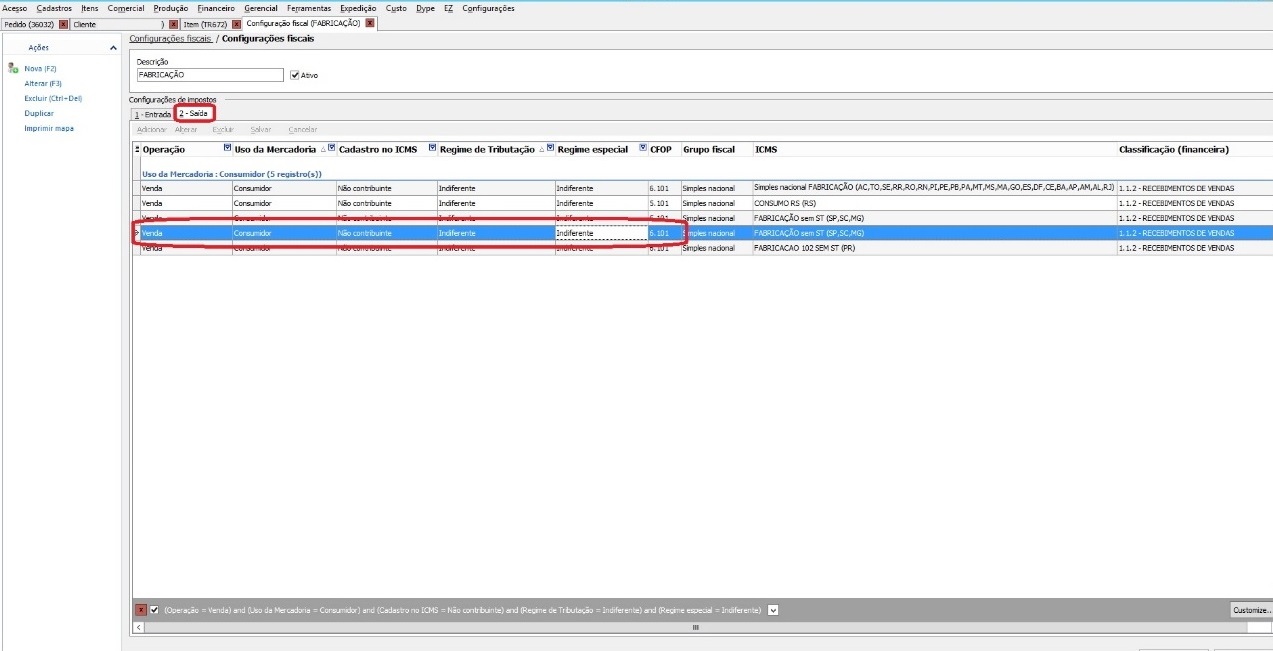Open the Regime especial column filter dropdown
Image resolution: width=1273 pixels, height=651 pixels.
(x=643, y=149)
